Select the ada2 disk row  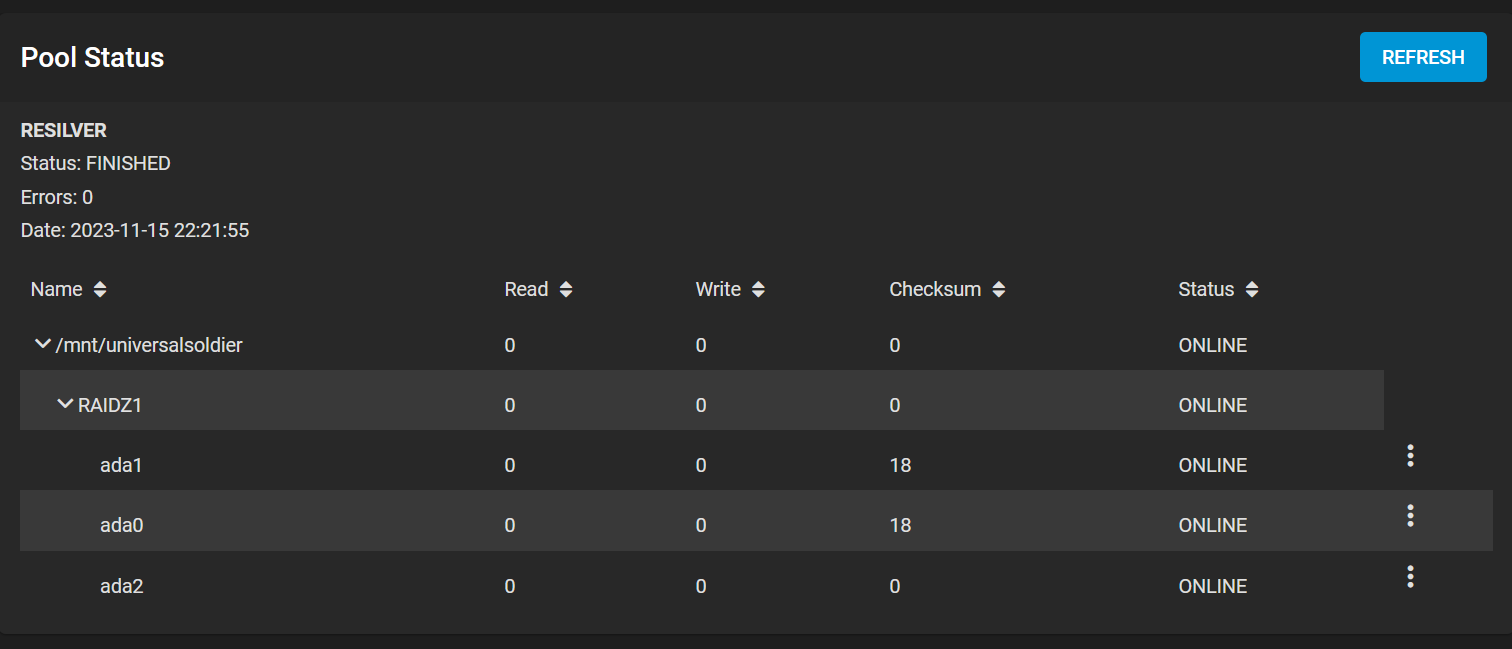coord(702,586)
